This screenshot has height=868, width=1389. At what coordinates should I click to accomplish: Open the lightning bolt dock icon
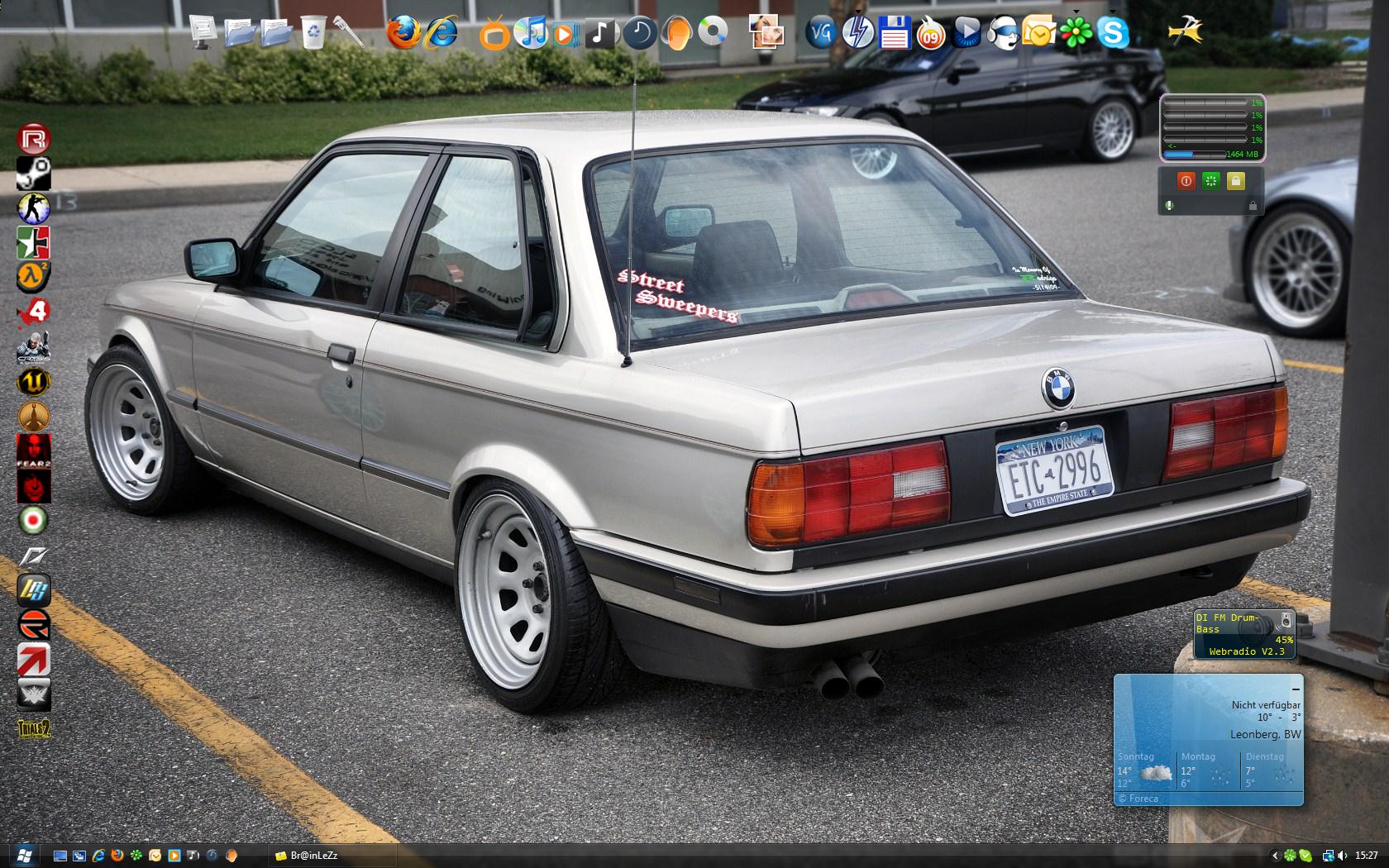click(x=857, y=32)
